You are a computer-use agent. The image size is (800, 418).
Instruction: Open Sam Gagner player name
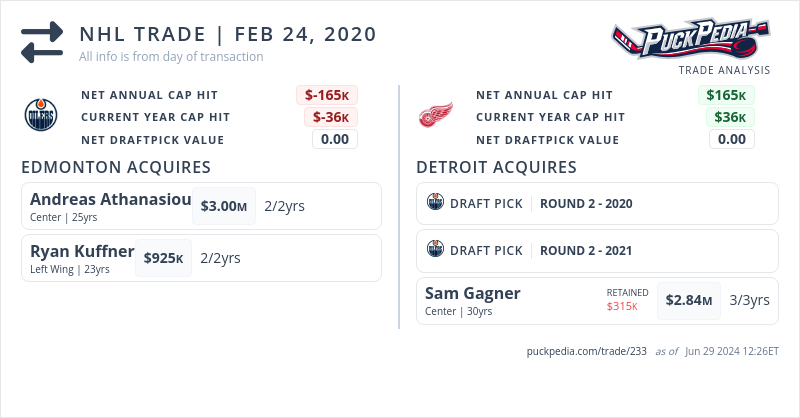(x=473, y=294)
